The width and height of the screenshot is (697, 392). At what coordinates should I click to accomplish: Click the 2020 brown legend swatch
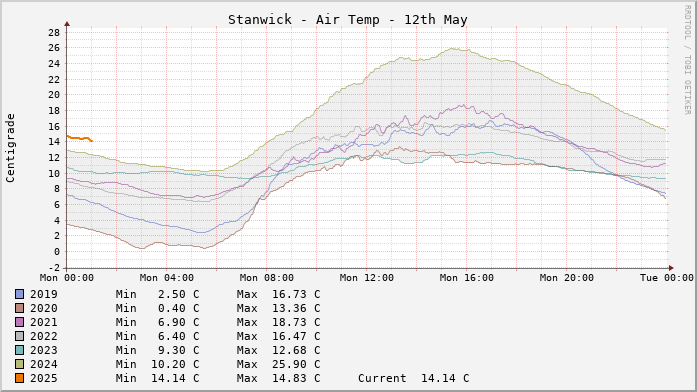coord(20,308)
